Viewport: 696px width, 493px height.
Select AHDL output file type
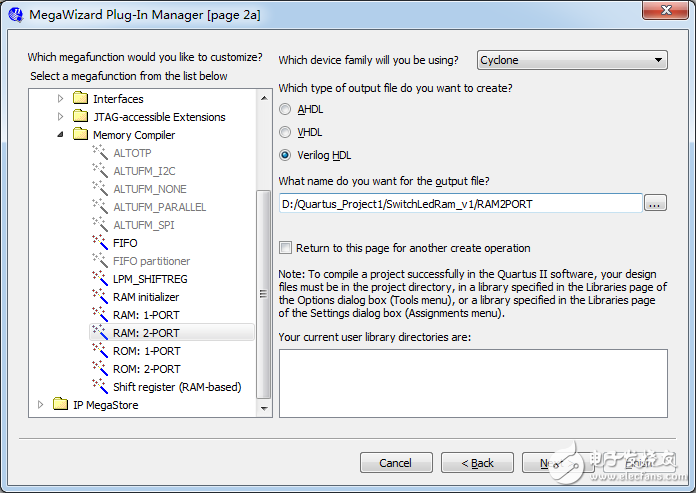(285, 109)
